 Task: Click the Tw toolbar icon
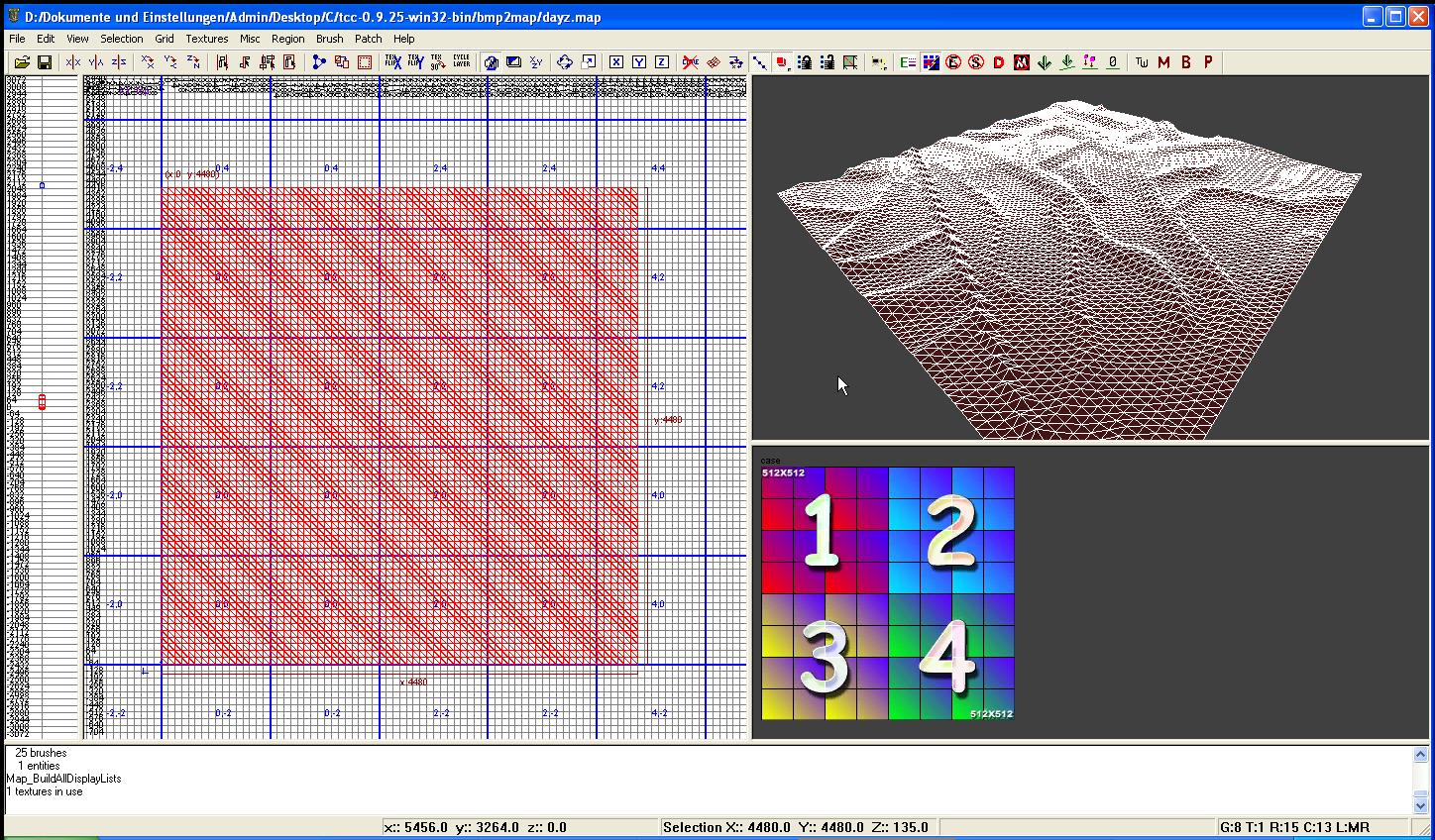pyautogui.click(x=1142, y=62)
